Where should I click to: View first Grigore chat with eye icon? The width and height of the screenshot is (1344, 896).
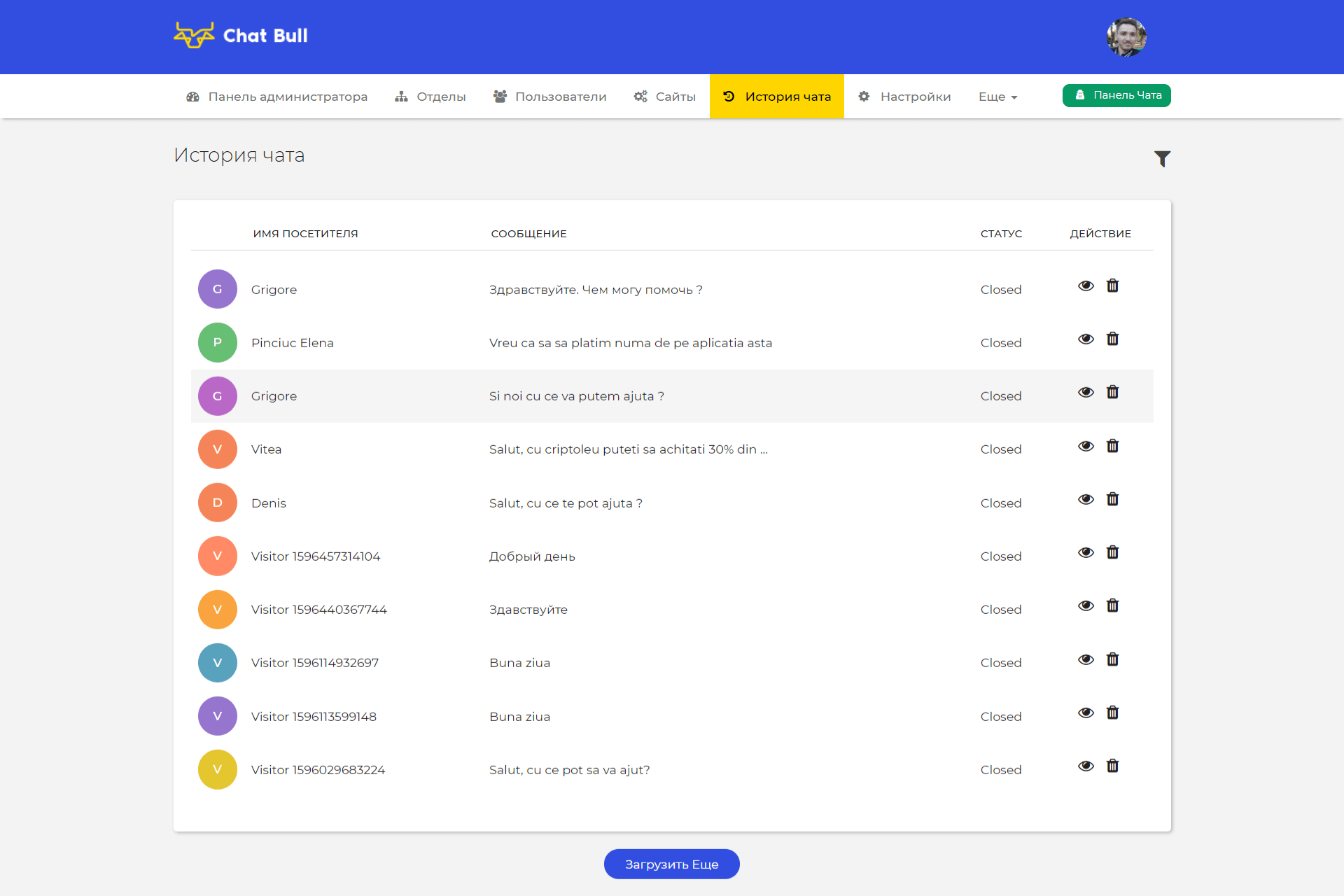pyautogui.click(x=1086, y=286)
